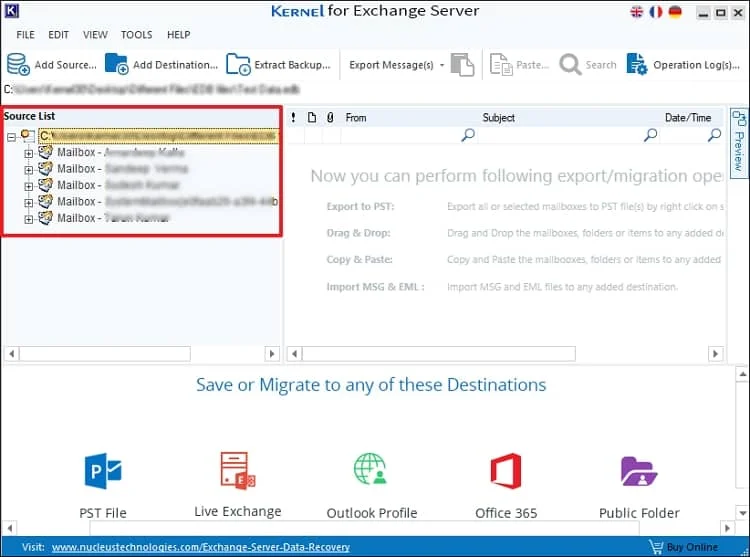Sort by attachment paperclip column

coord(330,117)
